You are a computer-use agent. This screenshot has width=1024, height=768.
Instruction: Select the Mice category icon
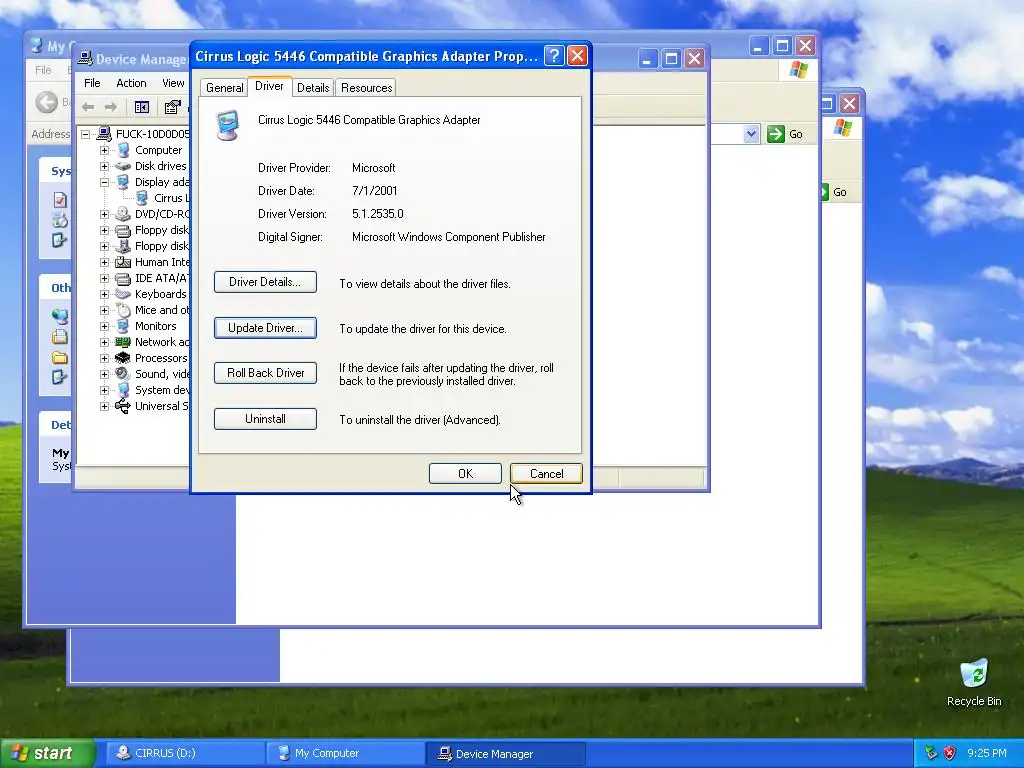pos(123,310)
